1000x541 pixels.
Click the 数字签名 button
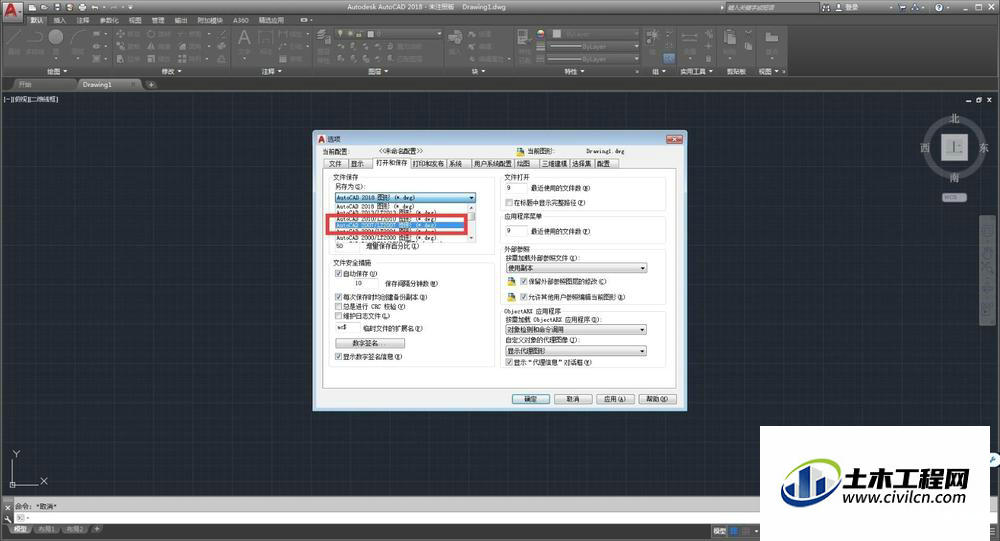click(370, 343)
